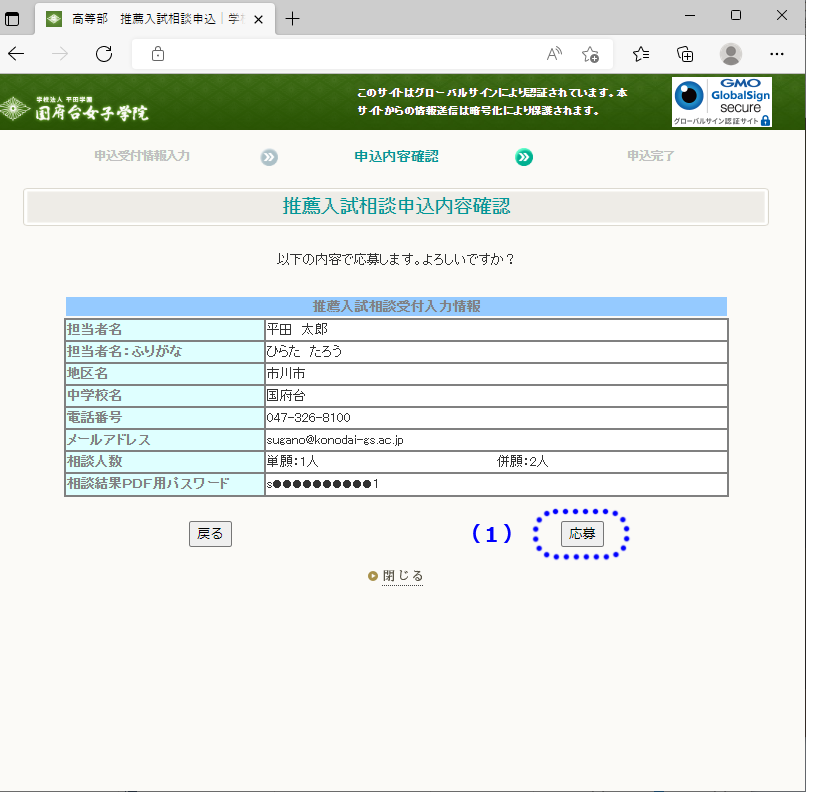Click the 閉じる link

[x=402, y=576]
